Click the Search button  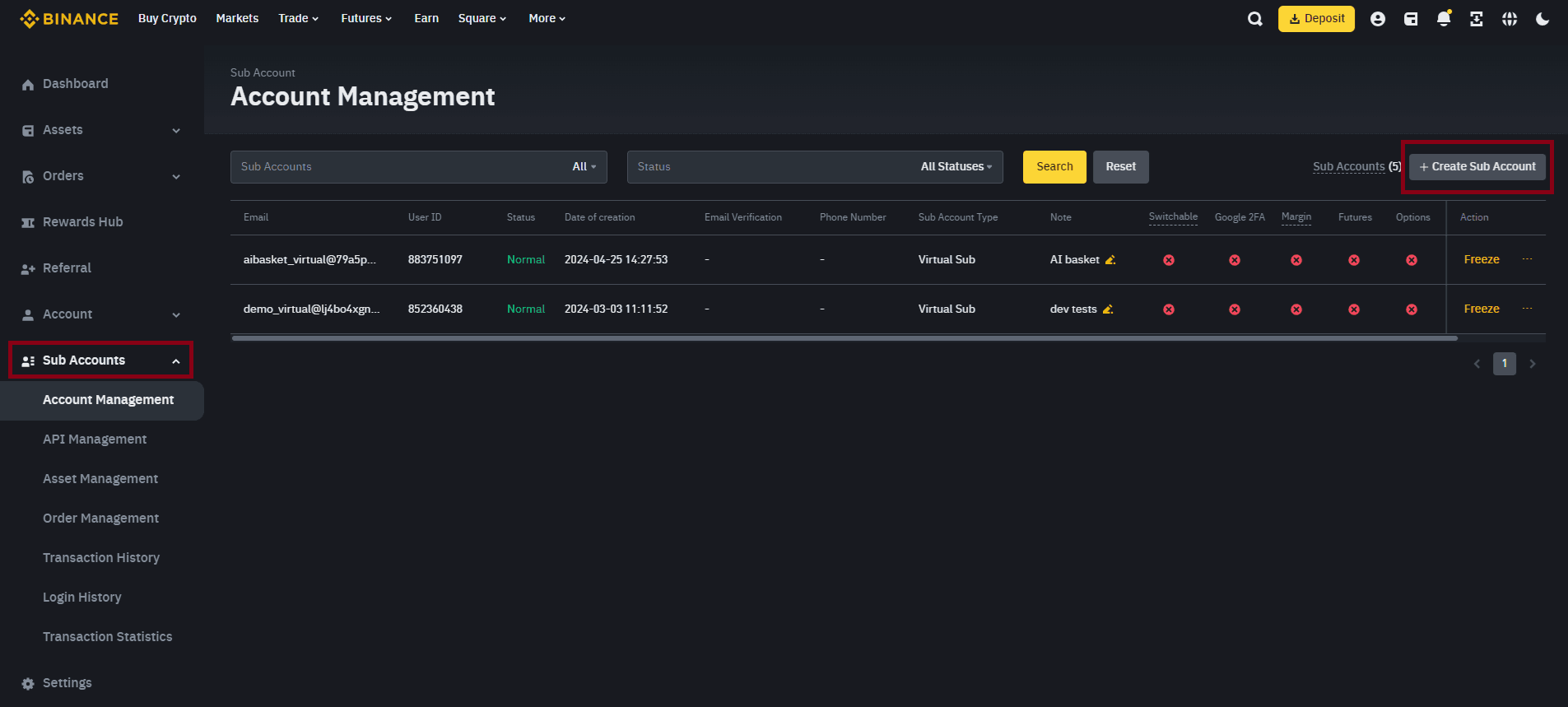pos(1054,167)
